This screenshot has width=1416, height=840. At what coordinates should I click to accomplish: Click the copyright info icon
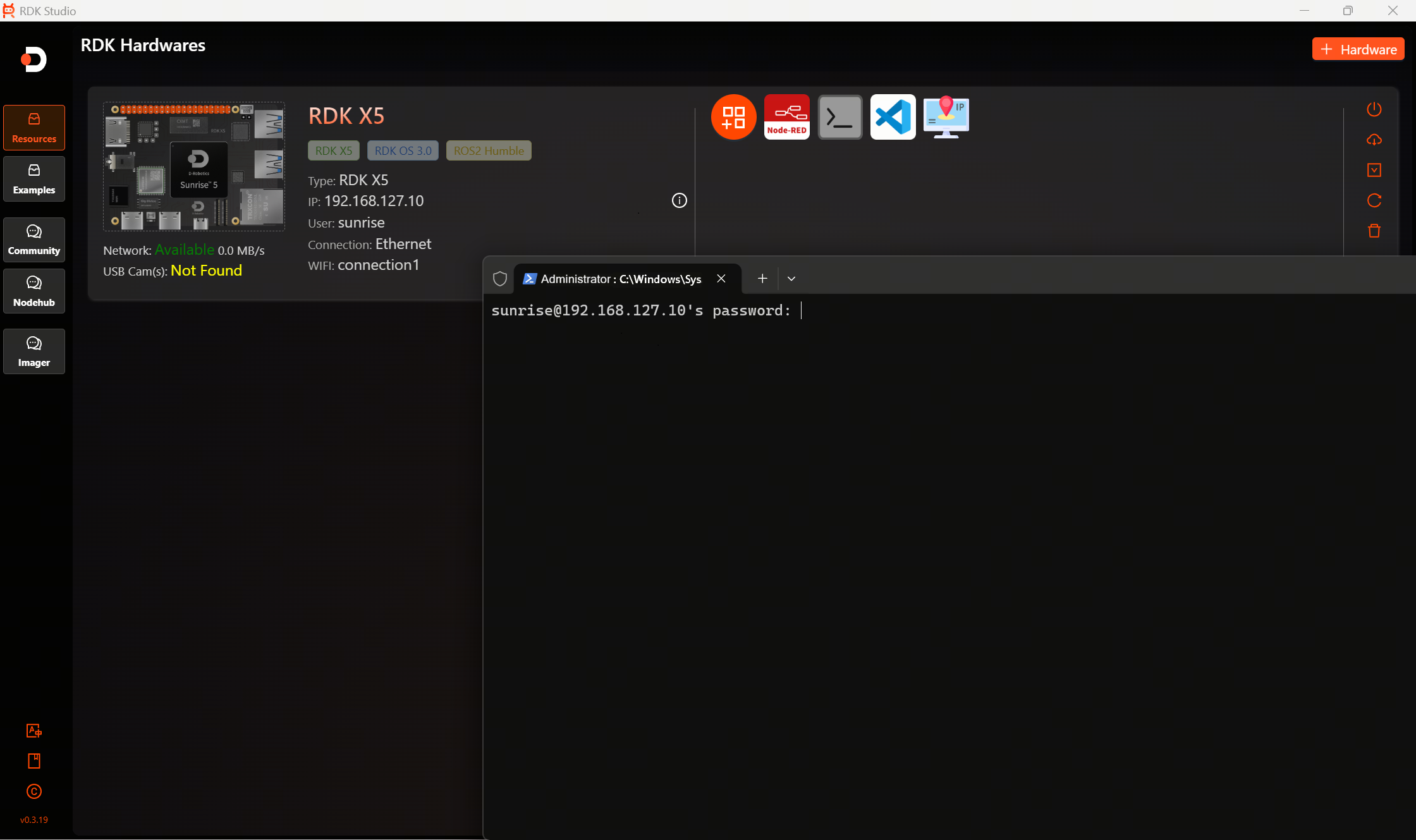[34, 792]
